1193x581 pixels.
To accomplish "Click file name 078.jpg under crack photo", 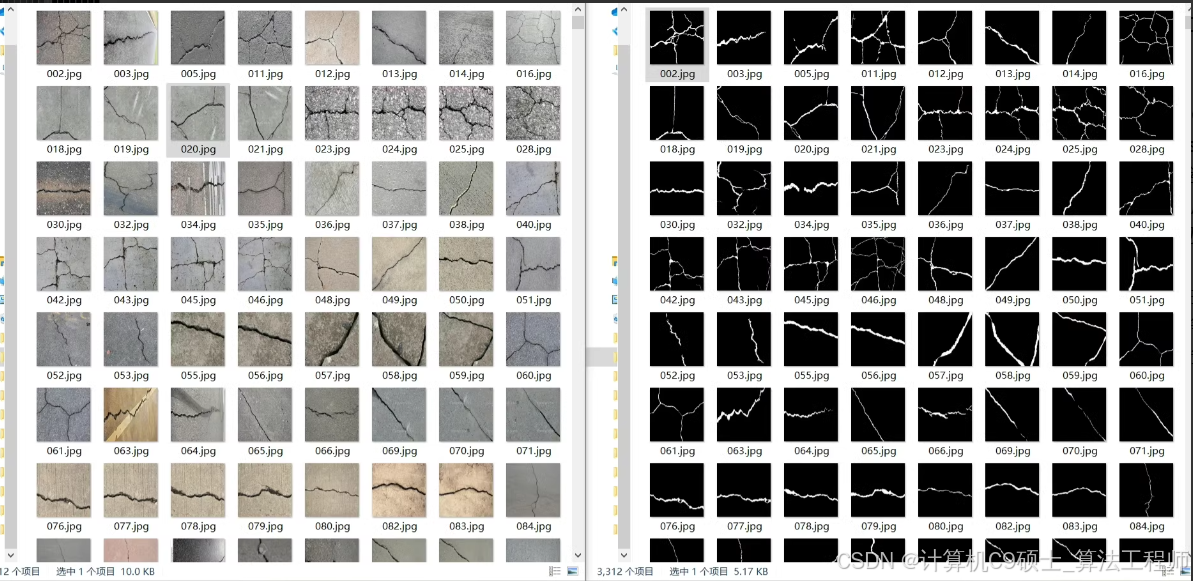I will [198, 526].
